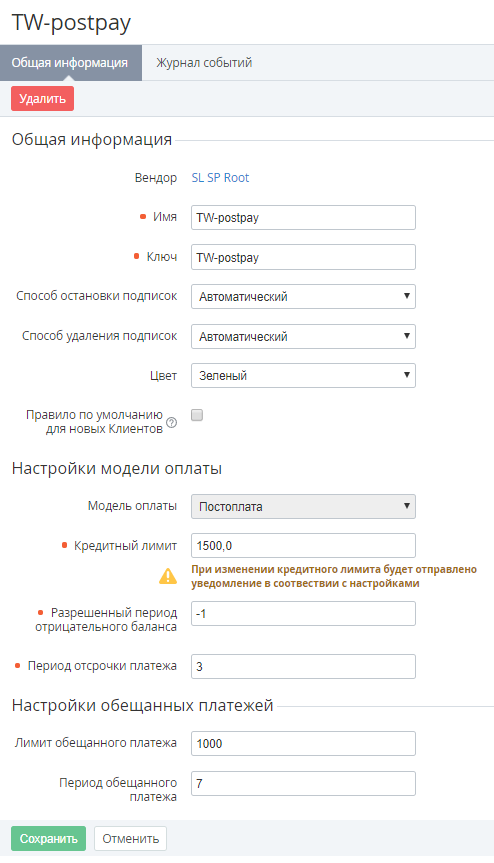Click the red Удалить button

point(42,99)
